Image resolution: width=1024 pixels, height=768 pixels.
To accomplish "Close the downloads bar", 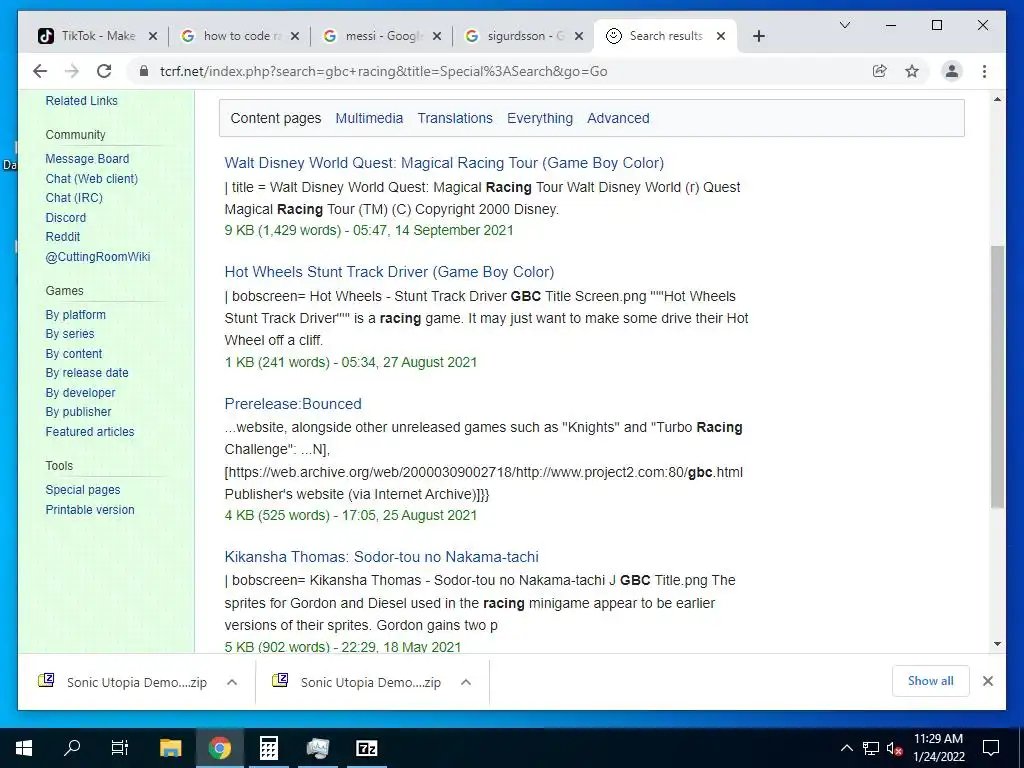I will click(x=987, y=681).
